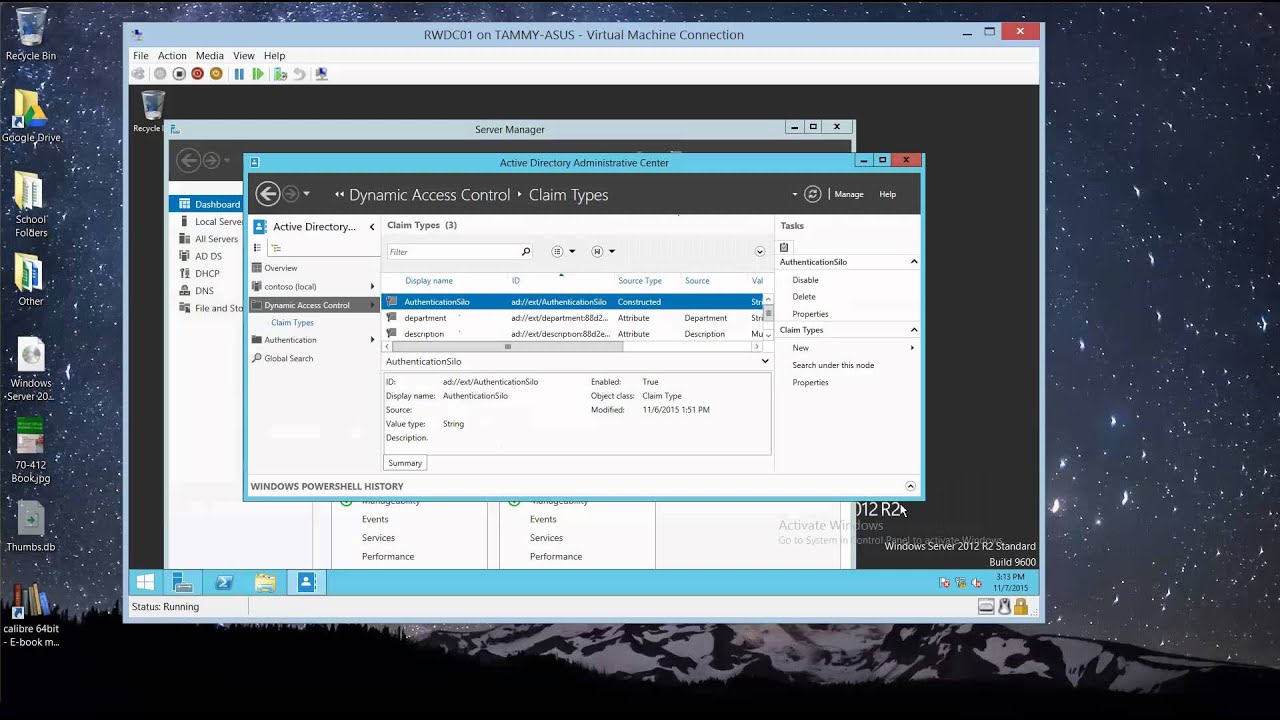Click forward arrow in Administrative Center
1280x720 pixels.
coord(290,194)
